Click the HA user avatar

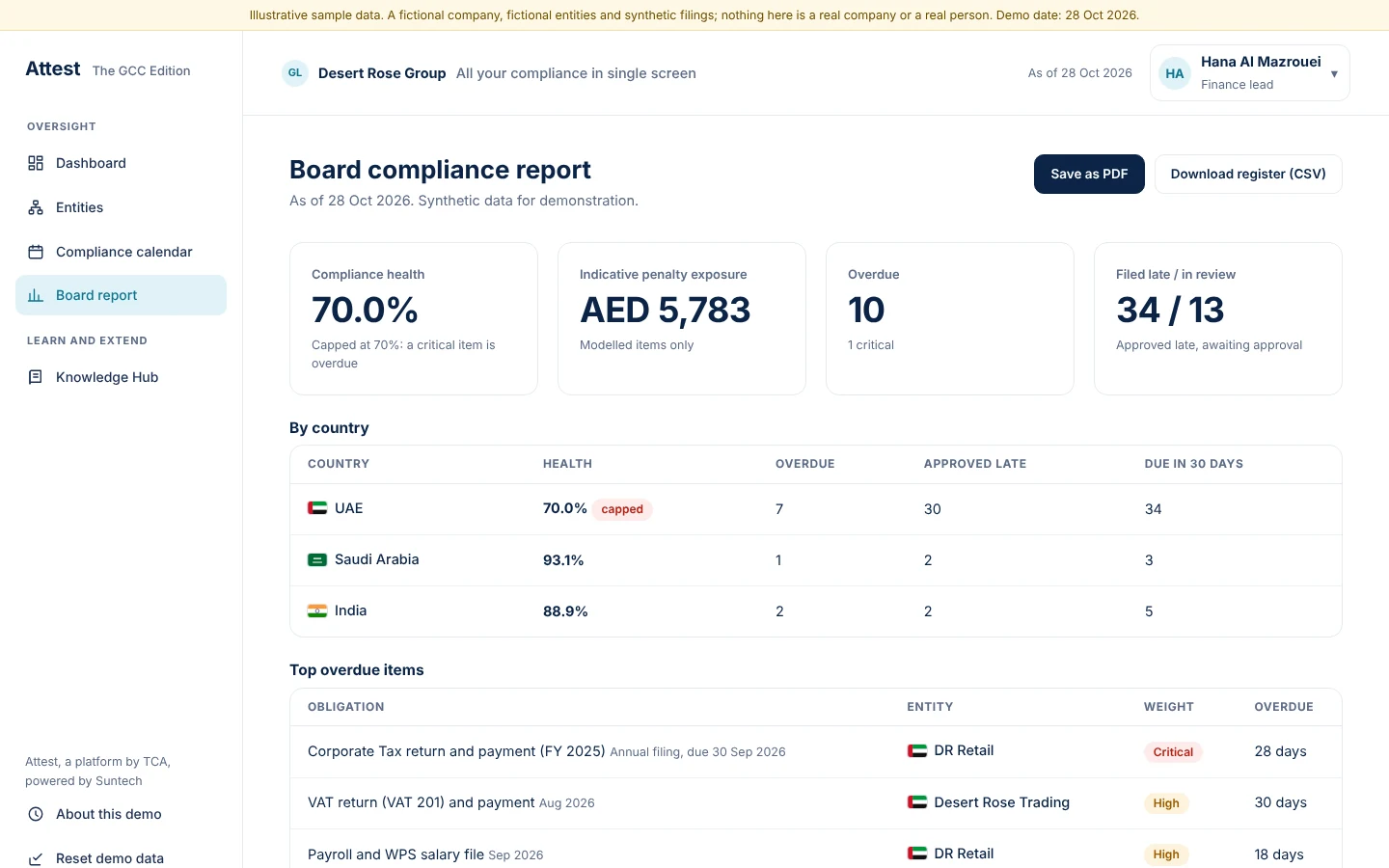[1175, 73]
